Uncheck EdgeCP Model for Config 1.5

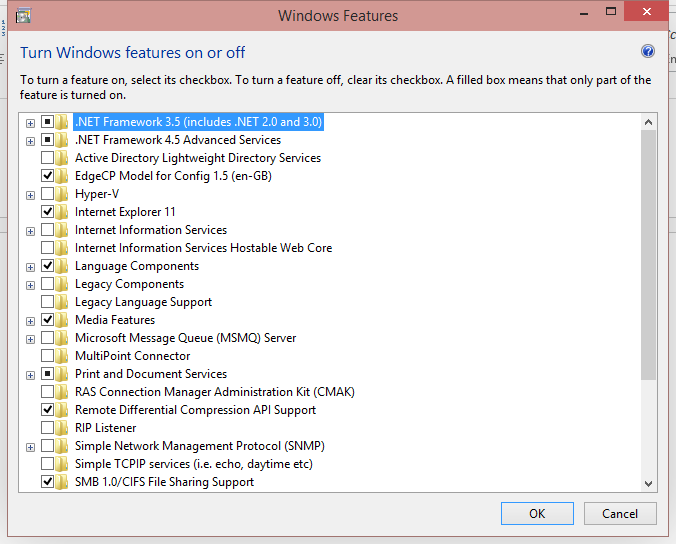click(x=47, y=176)
